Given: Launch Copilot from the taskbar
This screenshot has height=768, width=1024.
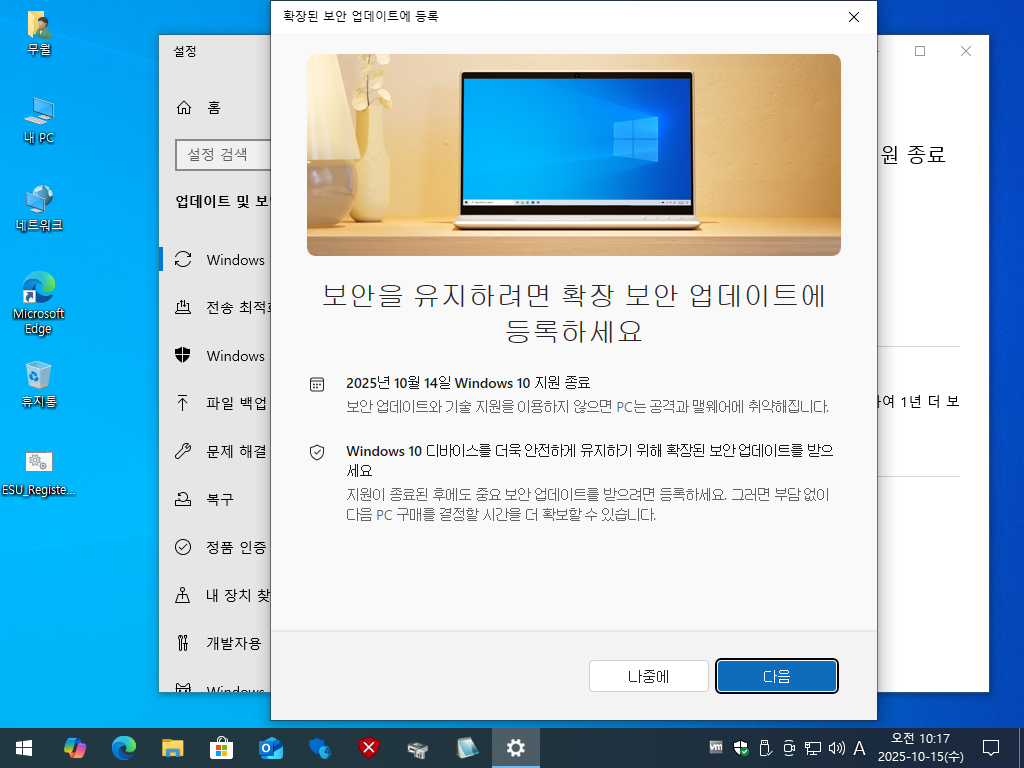Looking at the screenshot, I should (75, 748).
